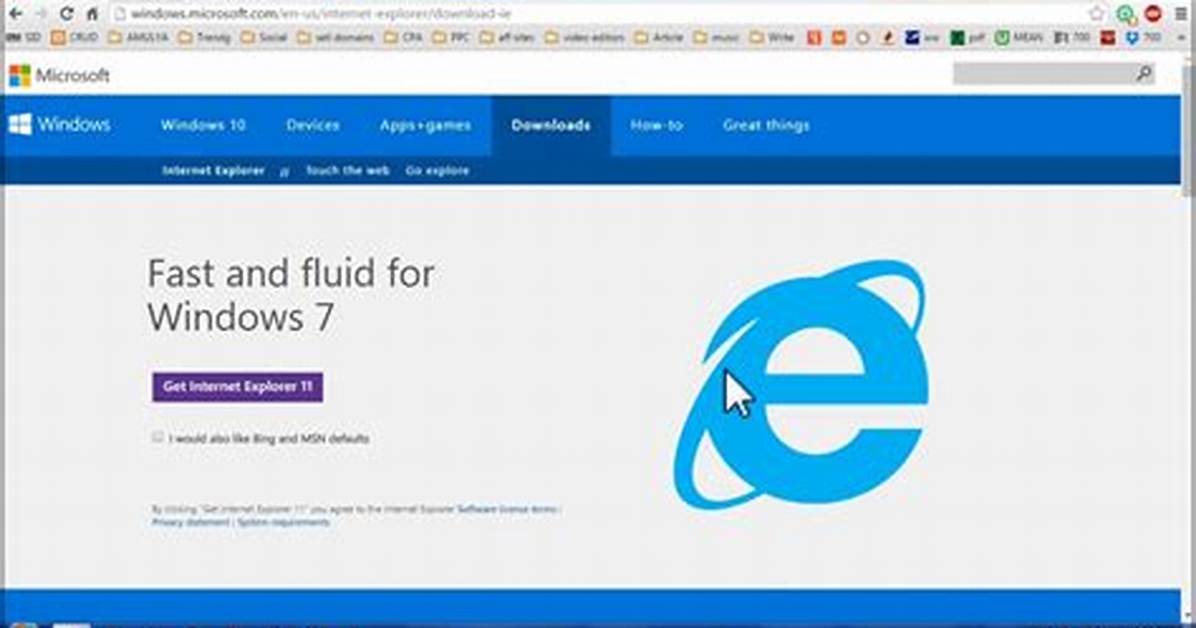Open the Privacy statement link
Screen dimensions: 1196x628
[191, 523]
